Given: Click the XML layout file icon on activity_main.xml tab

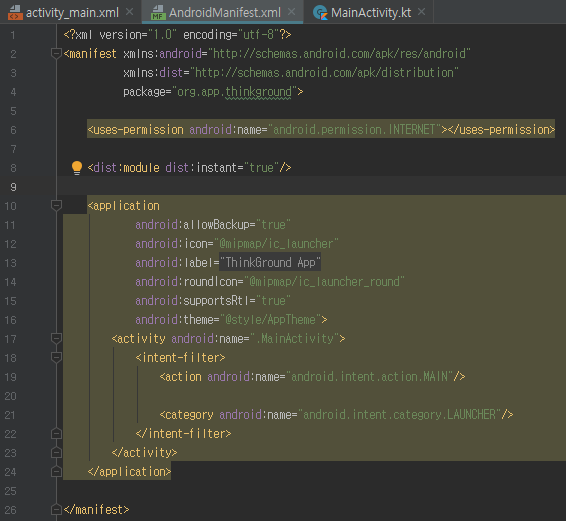Looking at the screenshot, I should pos(15,13).
